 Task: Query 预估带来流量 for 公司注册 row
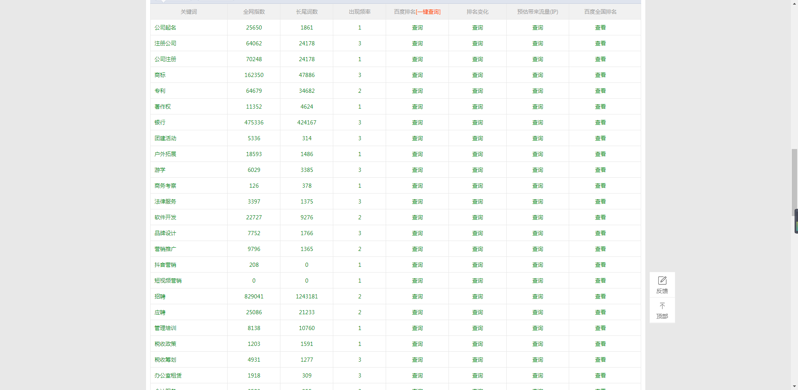537,59
